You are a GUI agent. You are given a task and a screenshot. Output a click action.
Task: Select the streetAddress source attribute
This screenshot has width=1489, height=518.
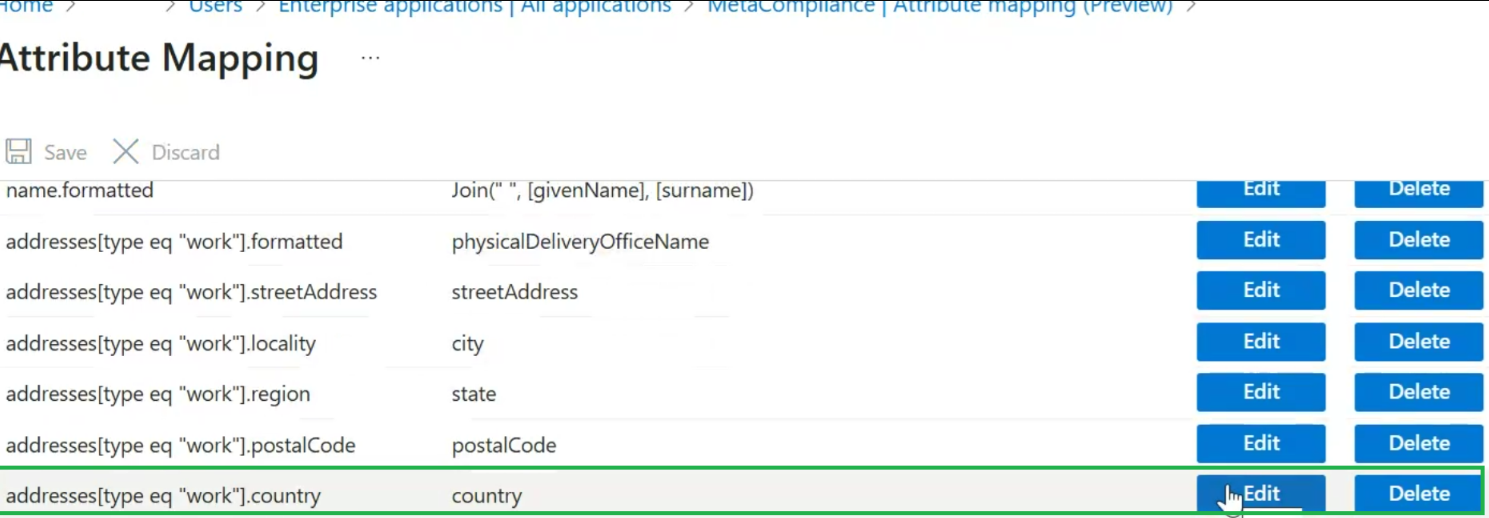coord(515,293)
